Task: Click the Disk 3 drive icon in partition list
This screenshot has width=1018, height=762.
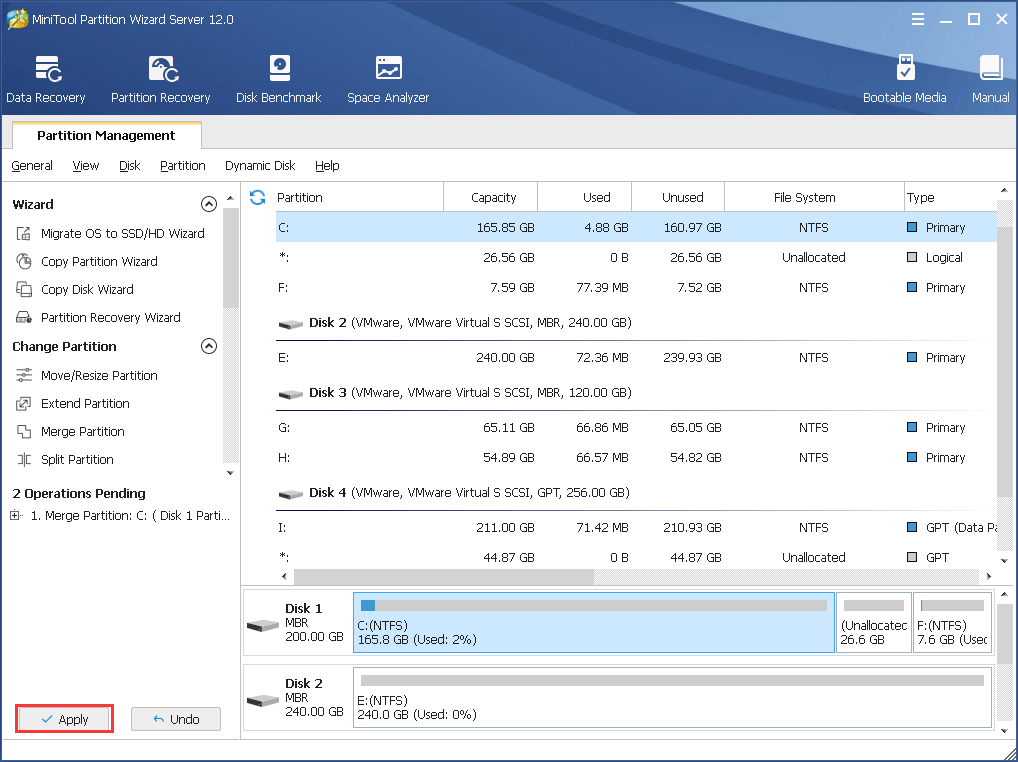Action: click(x=291, y=394)
